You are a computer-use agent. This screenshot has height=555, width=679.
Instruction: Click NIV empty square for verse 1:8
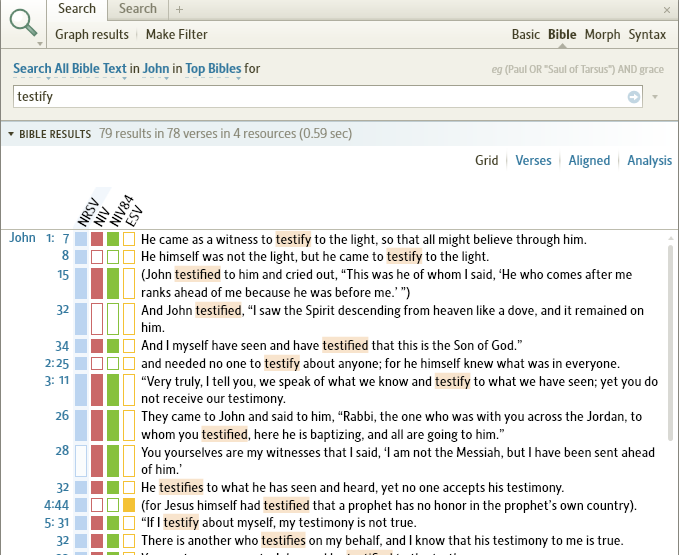point(97,257)
